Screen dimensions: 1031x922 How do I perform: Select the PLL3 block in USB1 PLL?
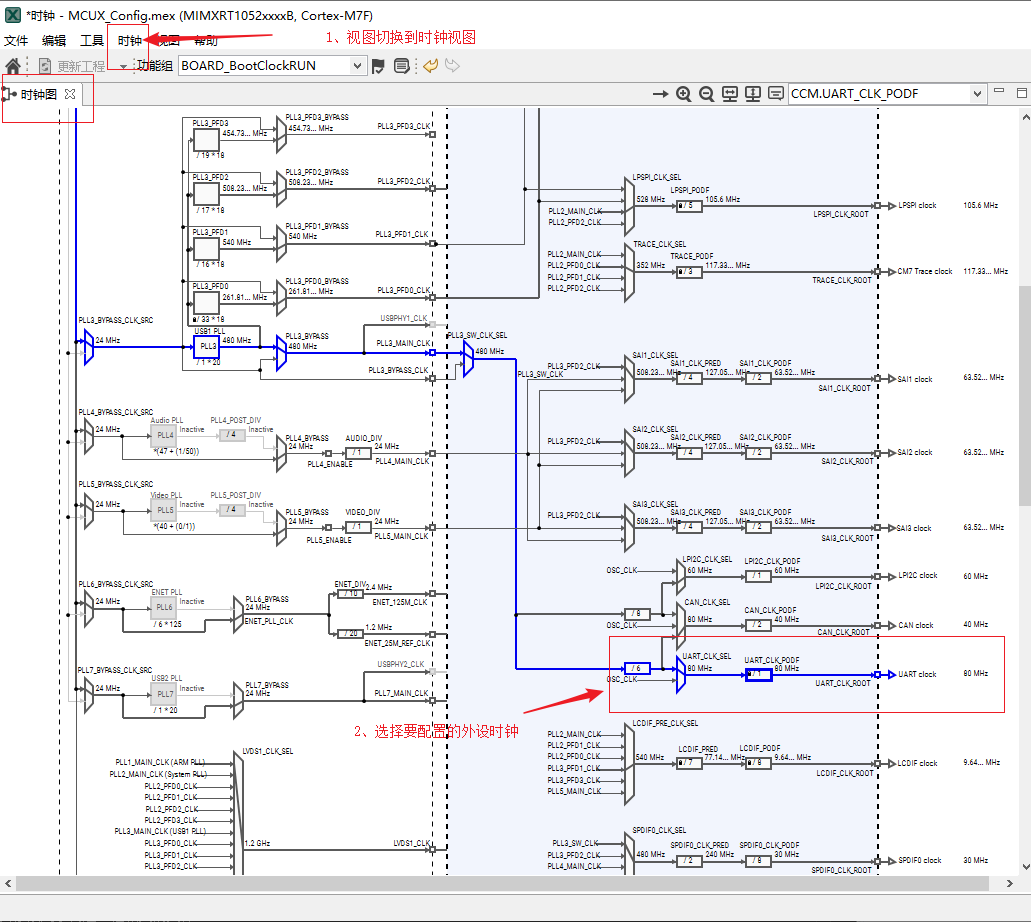pos(207,346)
